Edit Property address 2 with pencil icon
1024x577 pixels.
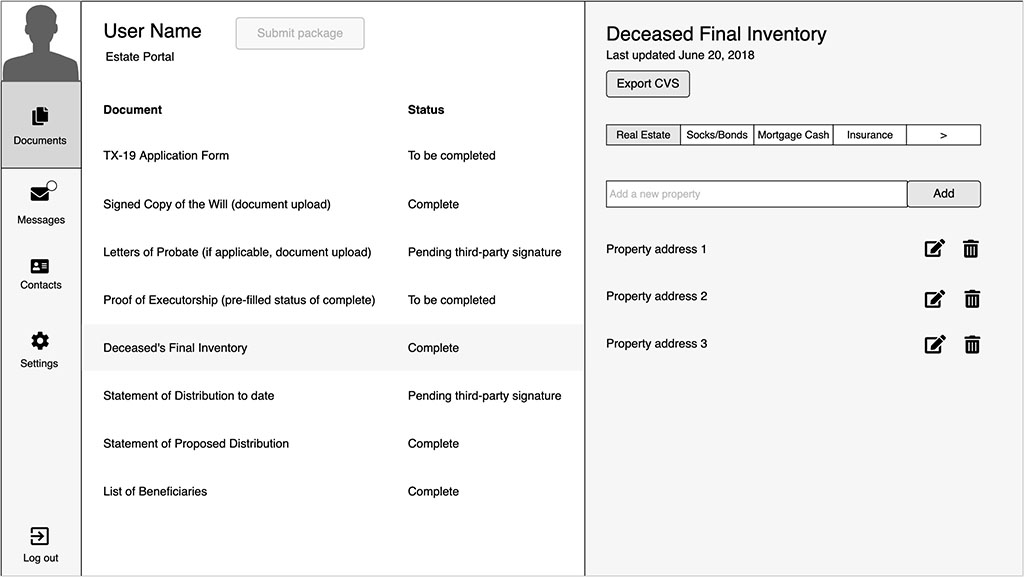pos(935,298)
